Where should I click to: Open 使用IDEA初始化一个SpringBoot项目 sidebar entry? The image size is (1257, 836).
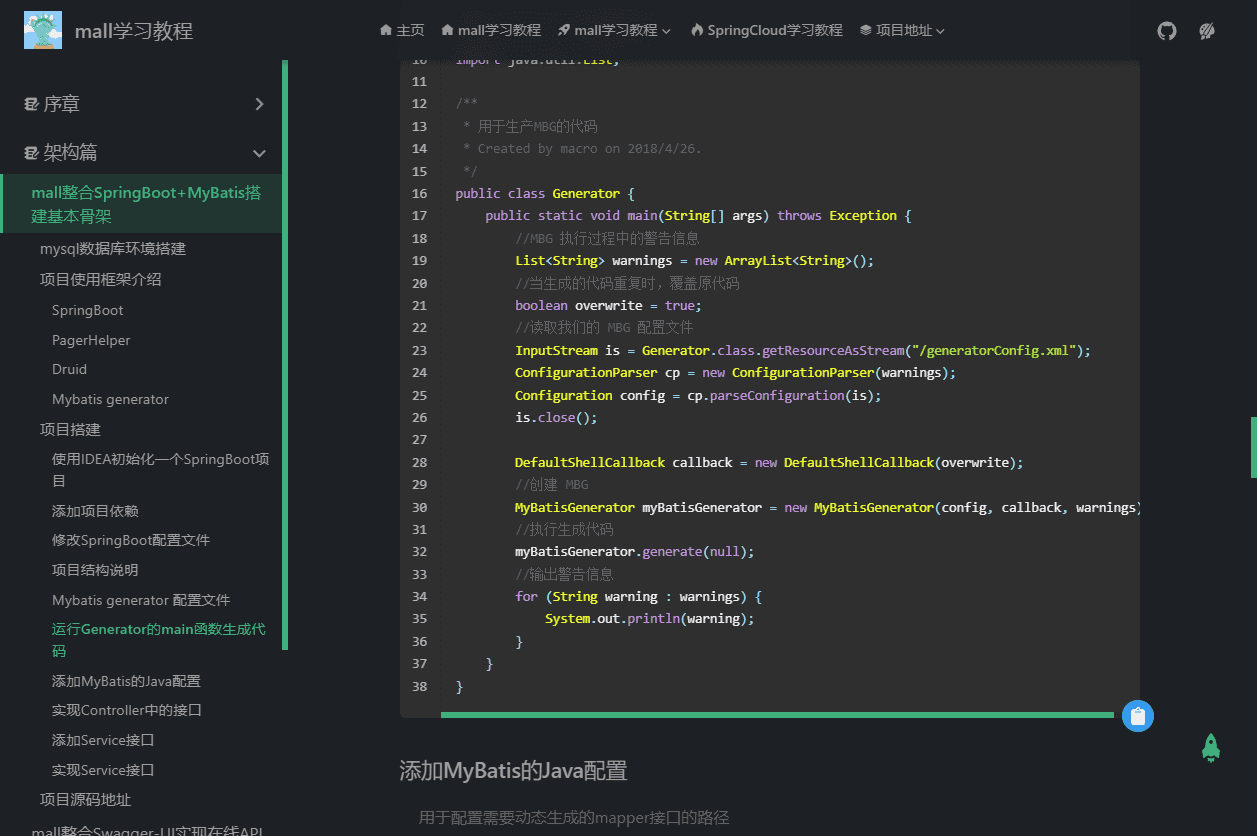(x=161, y=470)
